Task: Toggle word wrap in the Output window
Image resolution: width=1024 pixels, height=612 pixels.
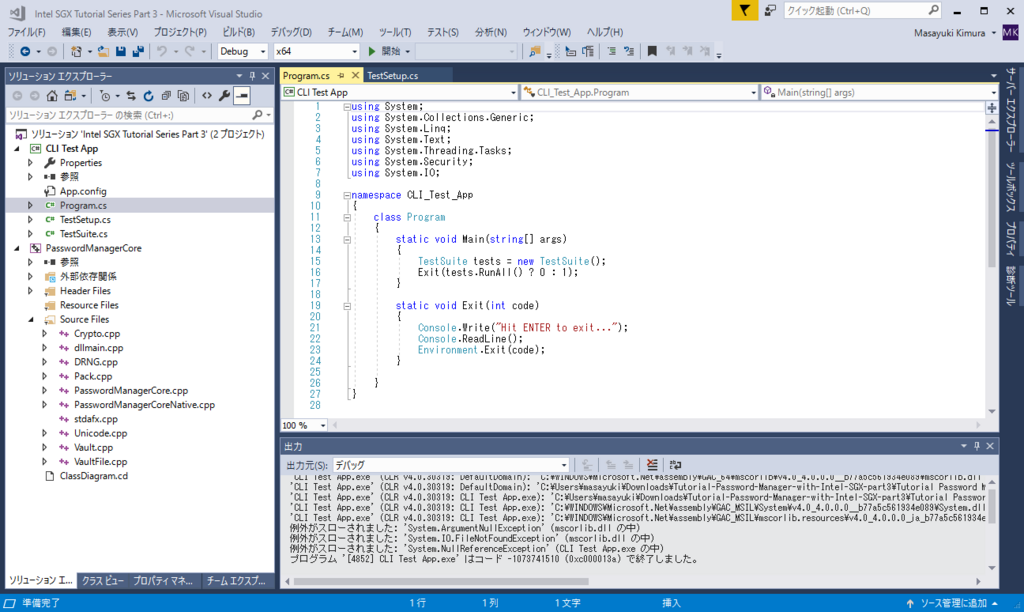Action: pos(675,465)
